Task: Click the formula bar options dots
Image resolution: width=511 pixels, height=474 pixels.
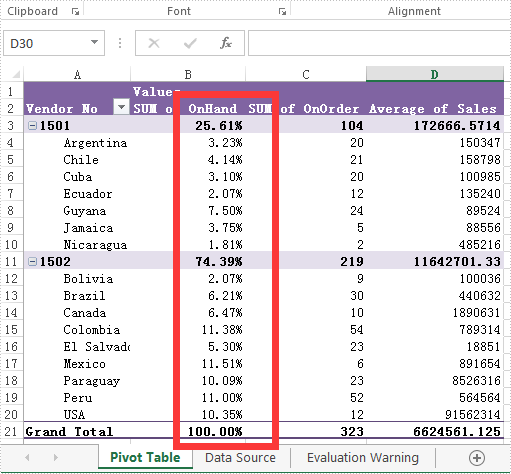Action: tap(120, 43)
